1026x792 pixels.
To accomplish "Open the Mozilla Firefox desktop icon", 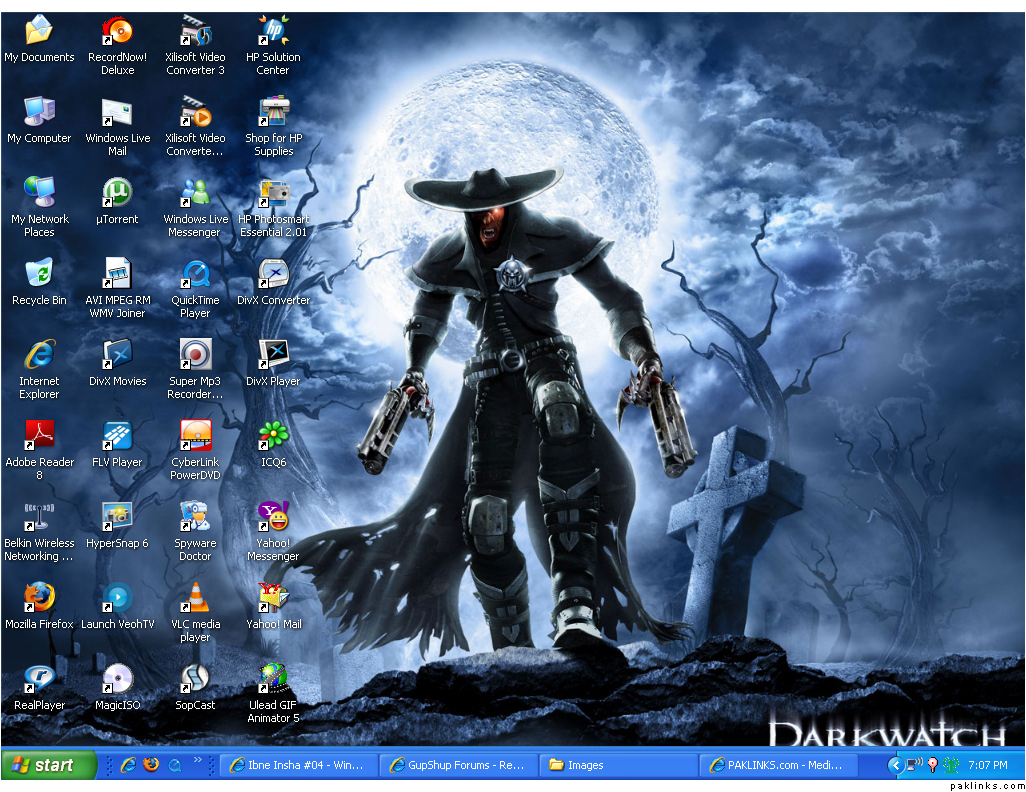I will tap(39, 598).
